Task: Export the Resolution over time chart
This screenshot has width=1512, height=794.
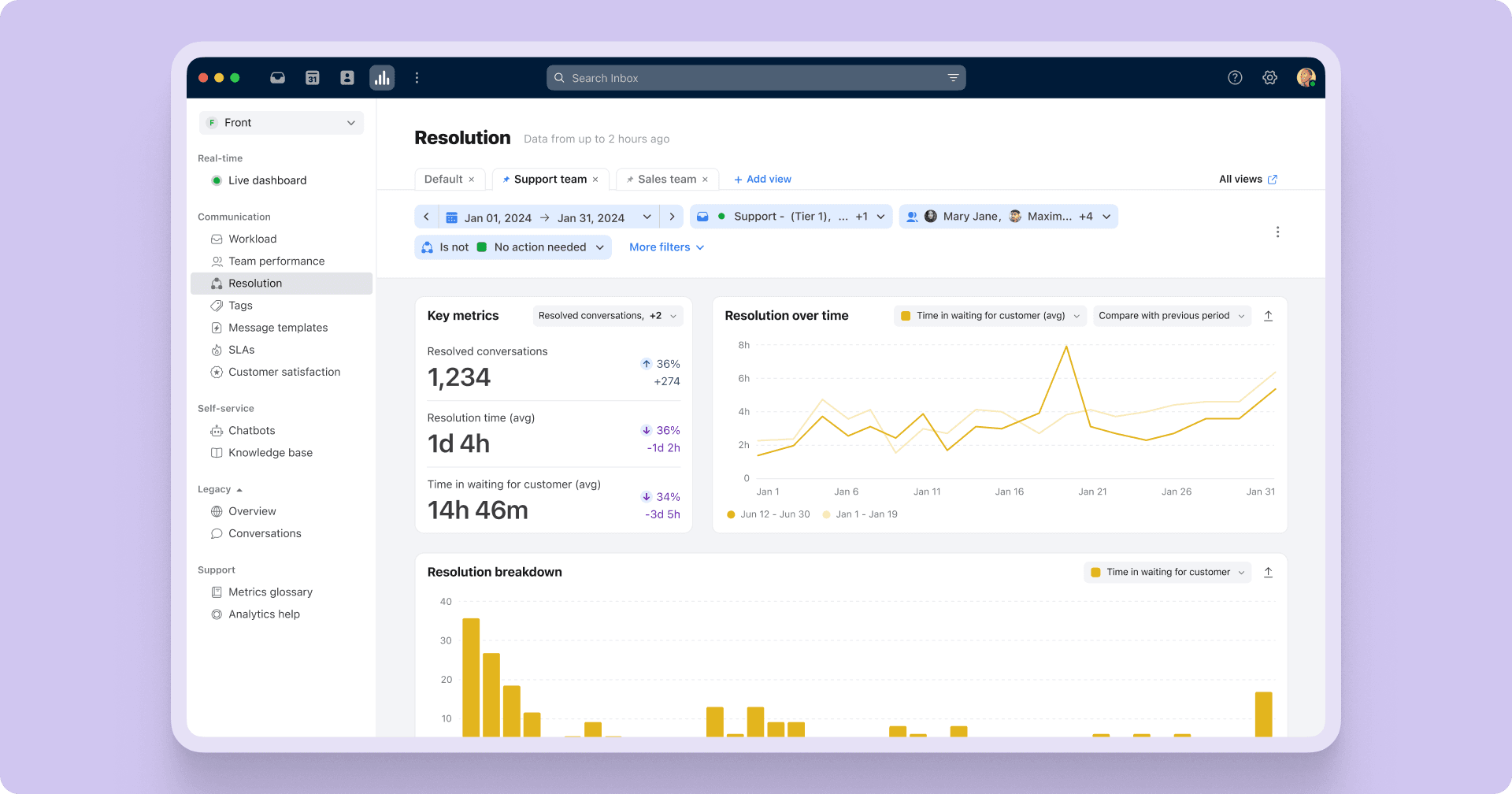Action: pyautogui.click(x=1268, y=316)
